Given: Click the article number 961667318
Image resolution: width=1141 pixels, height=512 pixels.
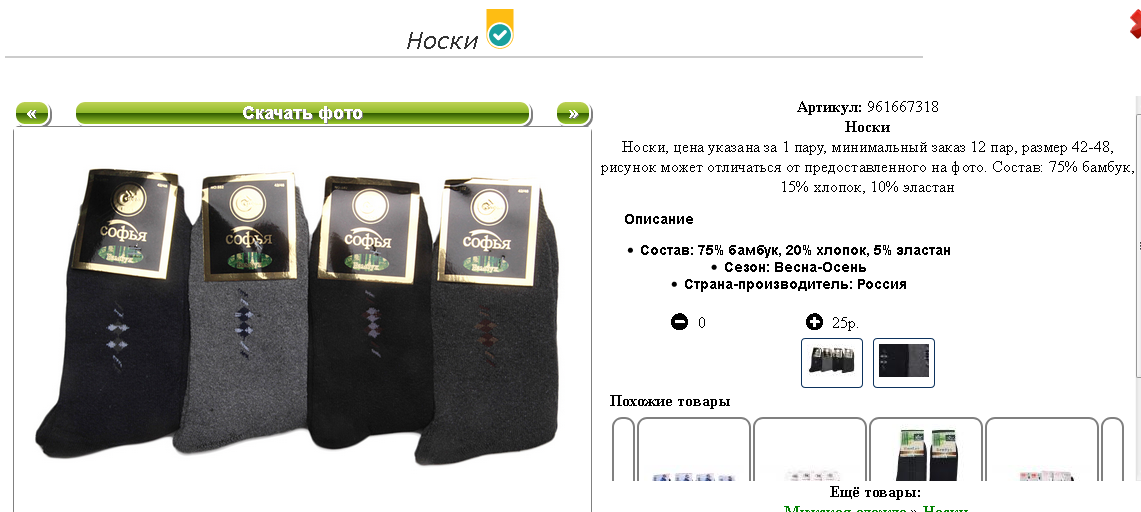Looking at the screenshot, I should [x=902, y=107].
